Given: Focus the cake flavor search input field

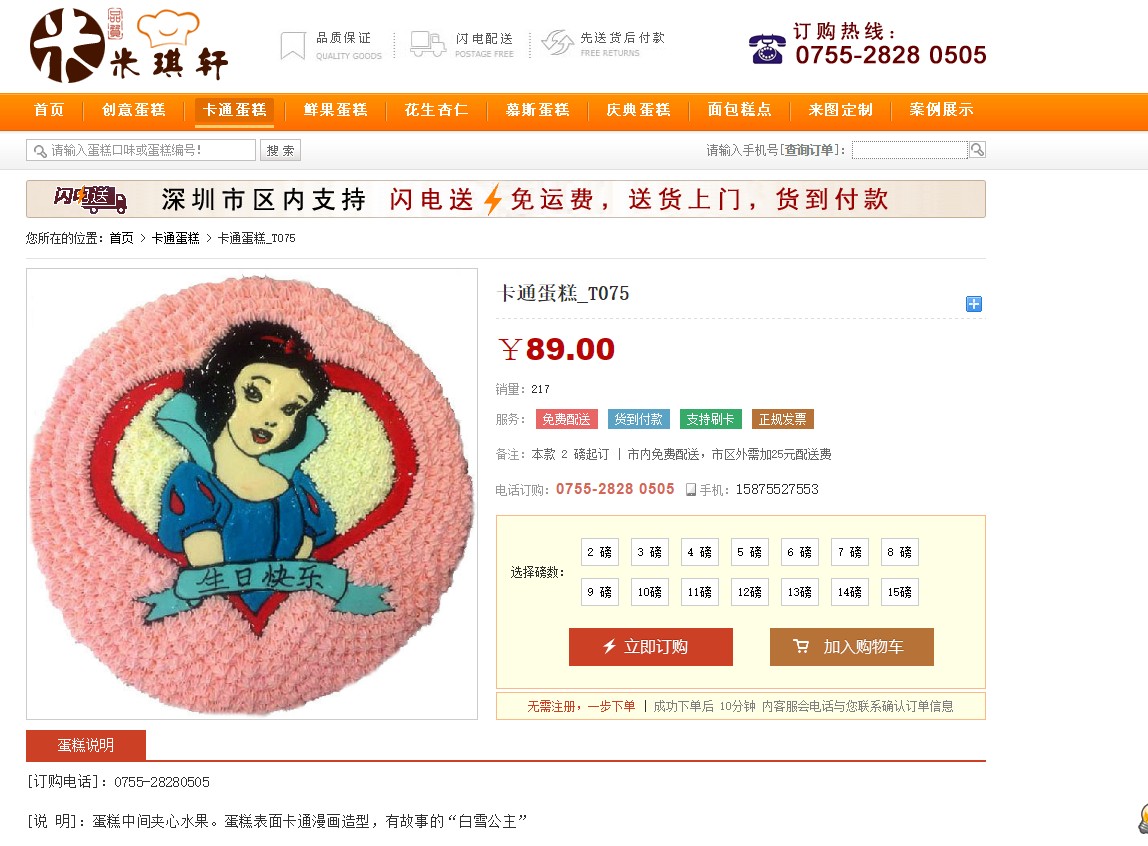Looking at the screenshot, I should 141,150.
